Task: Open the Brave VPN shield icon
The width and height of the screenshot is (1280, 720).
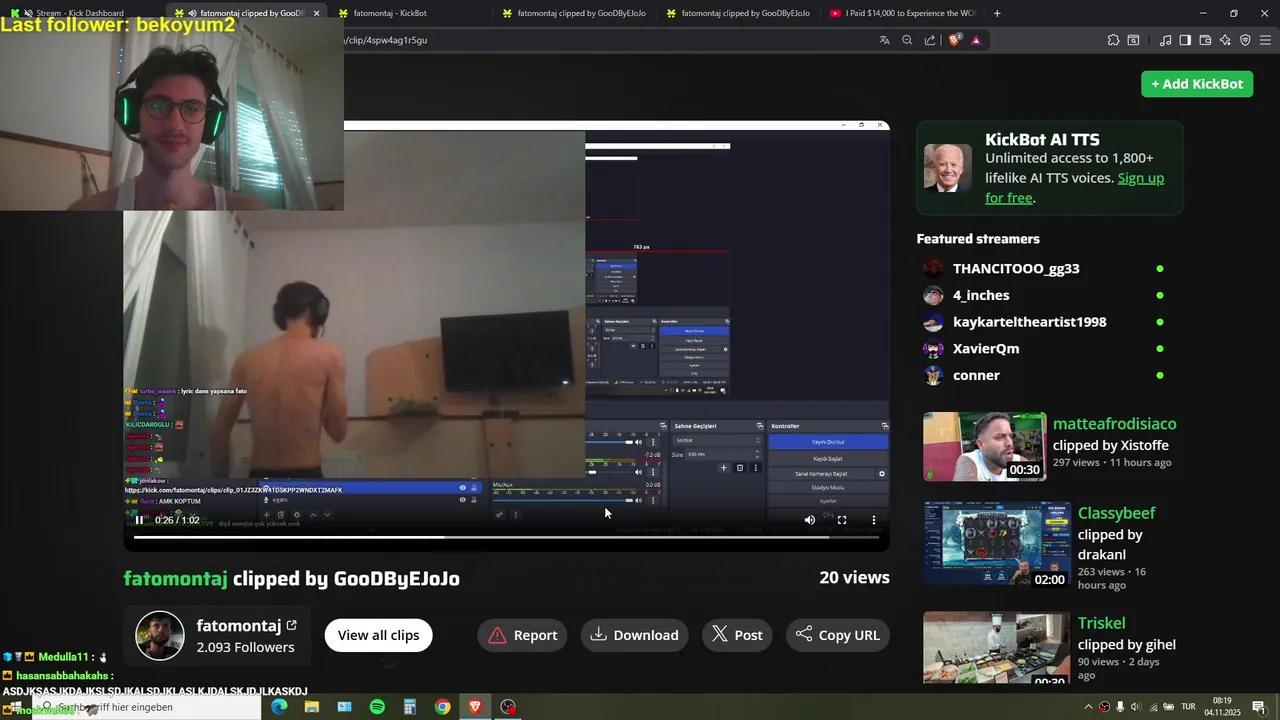Action: coord(1245,40)
